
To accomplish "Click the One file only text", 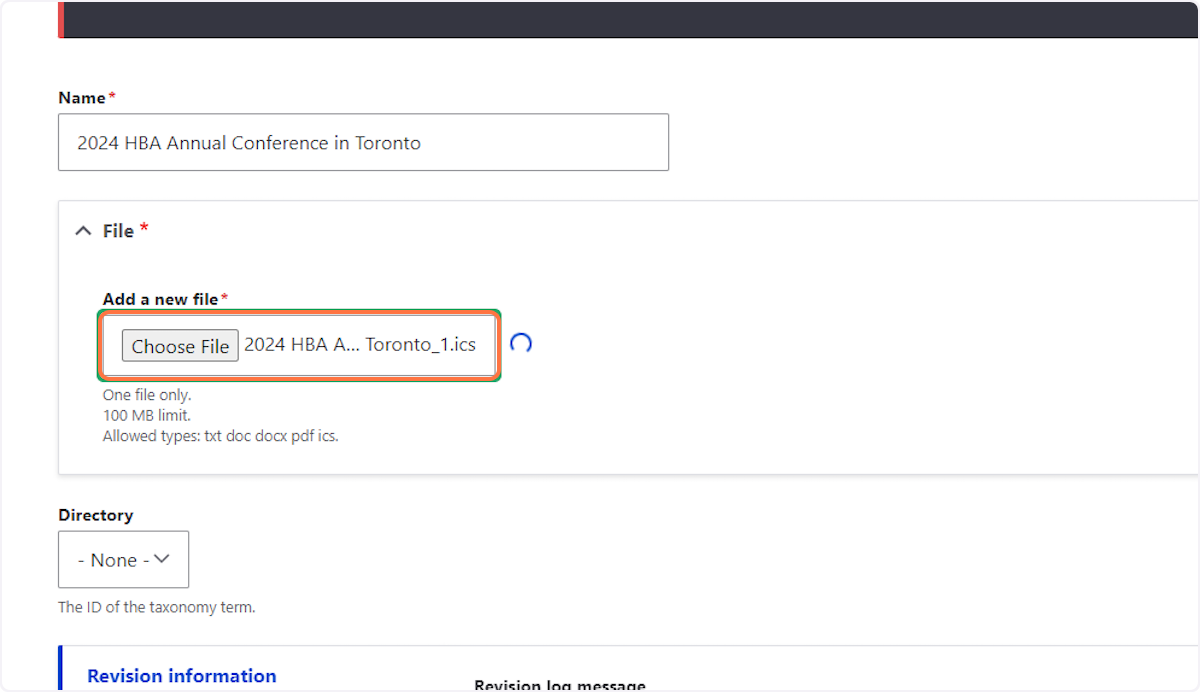I will (147, 395).
